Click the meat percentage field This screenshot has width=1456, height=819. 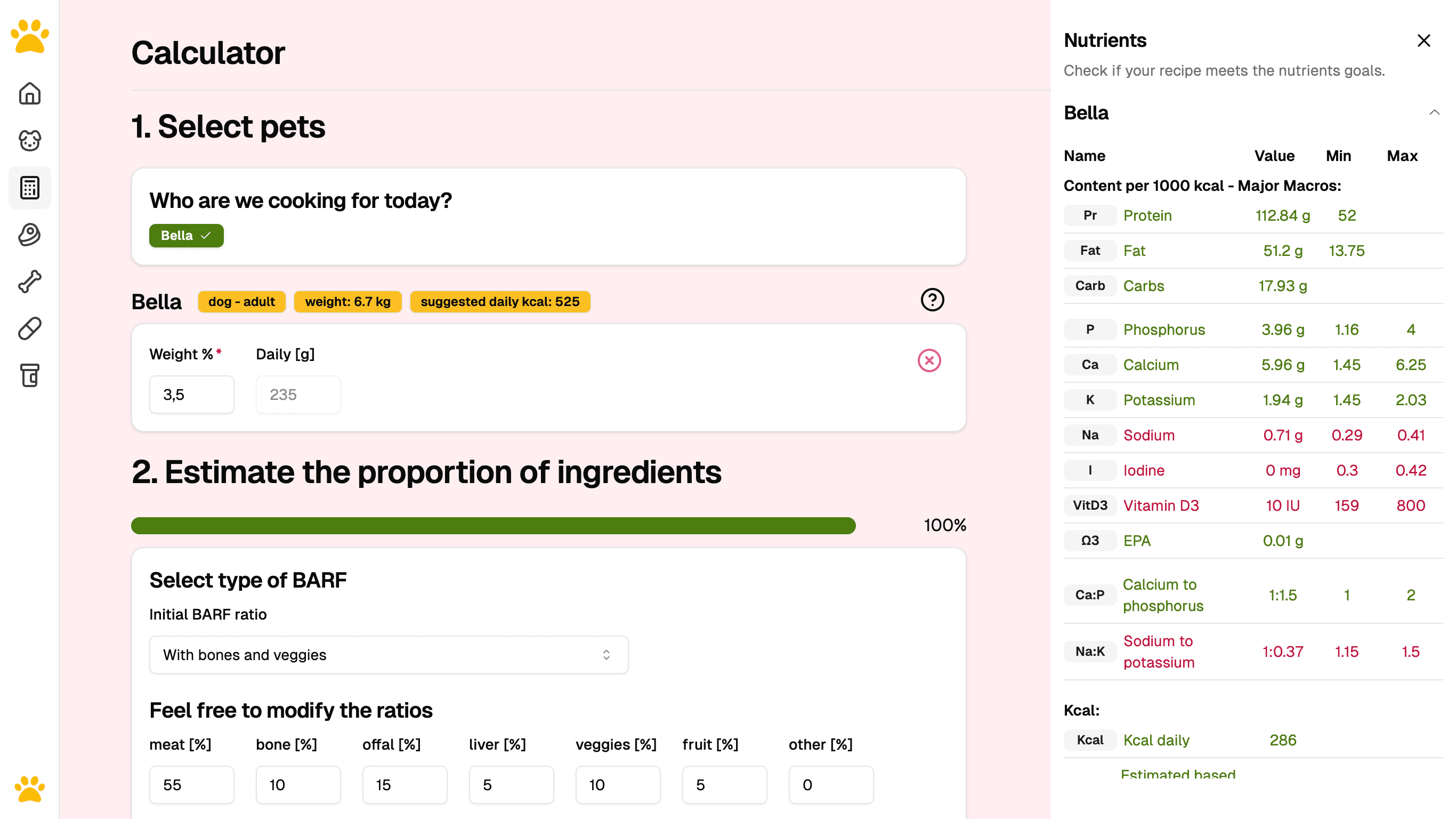(191, 784)
